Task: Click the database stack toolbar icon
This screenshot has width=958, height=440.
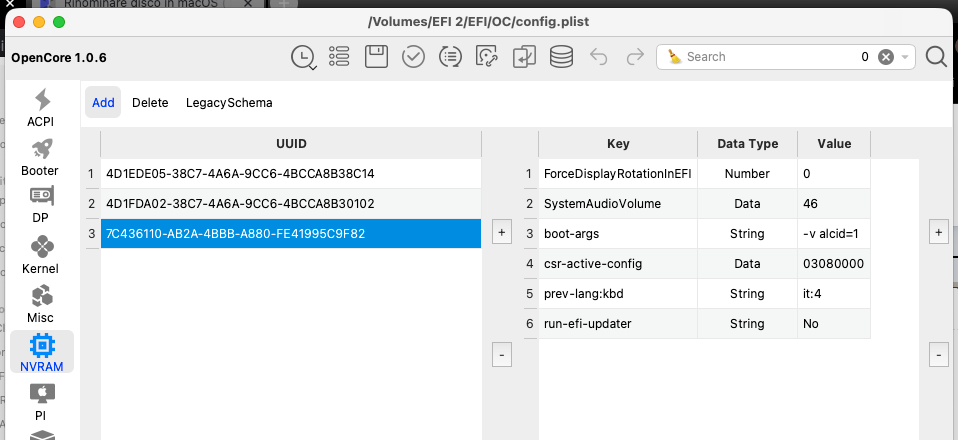Action: click(561, 57)
